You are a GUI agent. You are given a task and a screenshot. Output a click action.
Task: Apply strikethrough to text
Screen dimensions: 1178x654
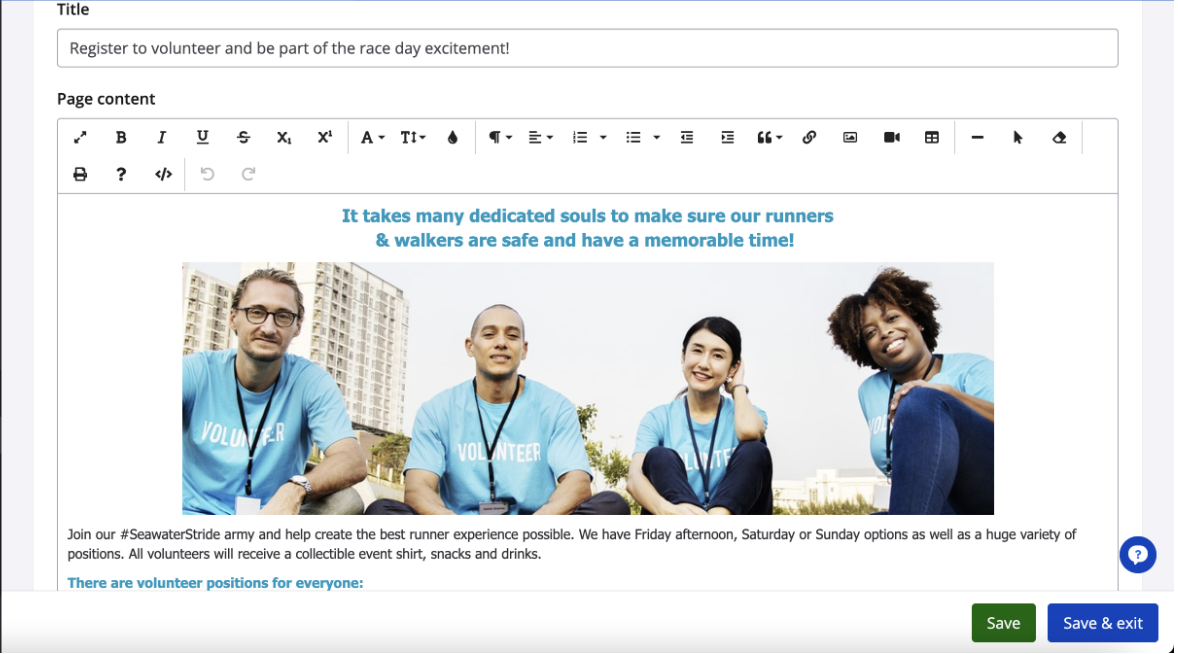coord(243,138)
